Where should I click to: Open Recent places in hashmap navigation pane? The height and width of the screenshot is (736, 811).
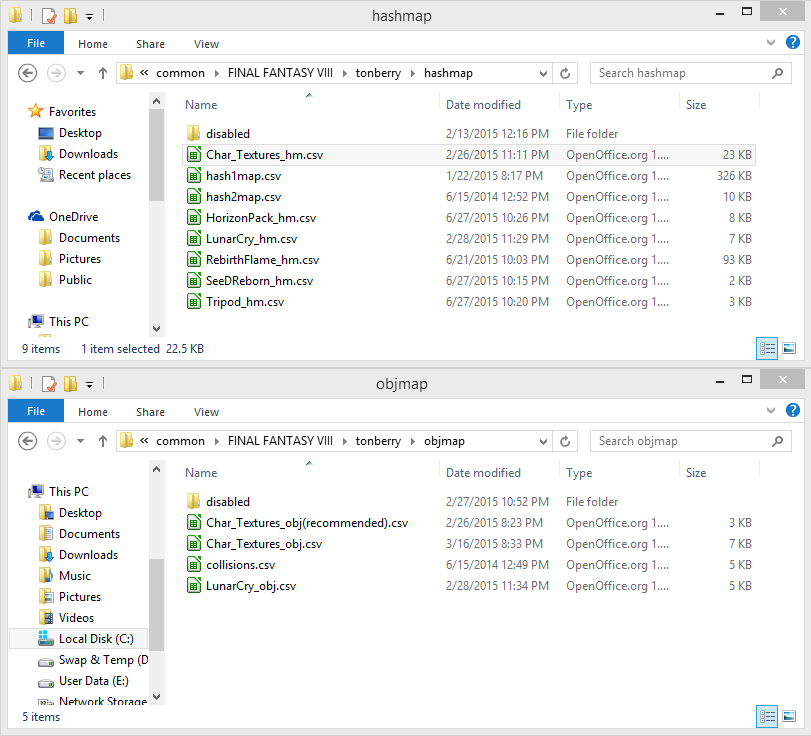click(85, 175)
